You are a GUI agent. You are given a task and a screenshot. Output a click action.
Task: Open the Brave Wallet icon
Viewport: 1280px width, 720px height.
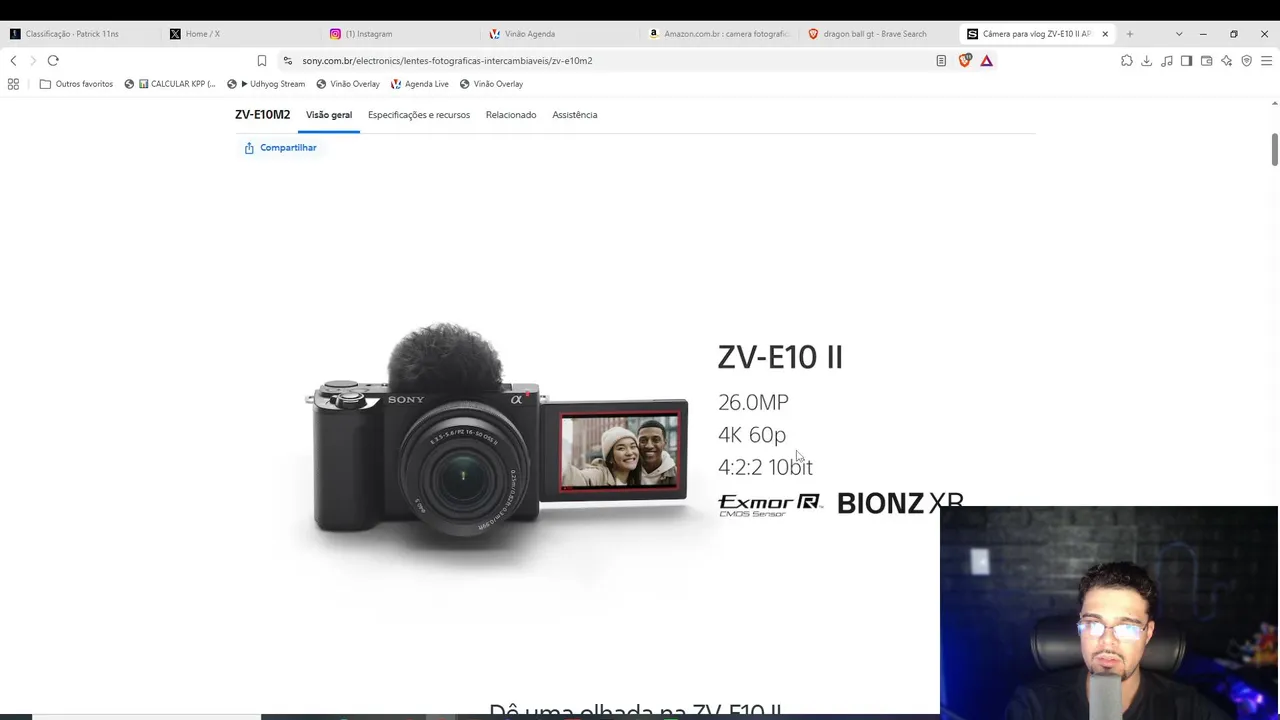click(x=1207, y=61)
